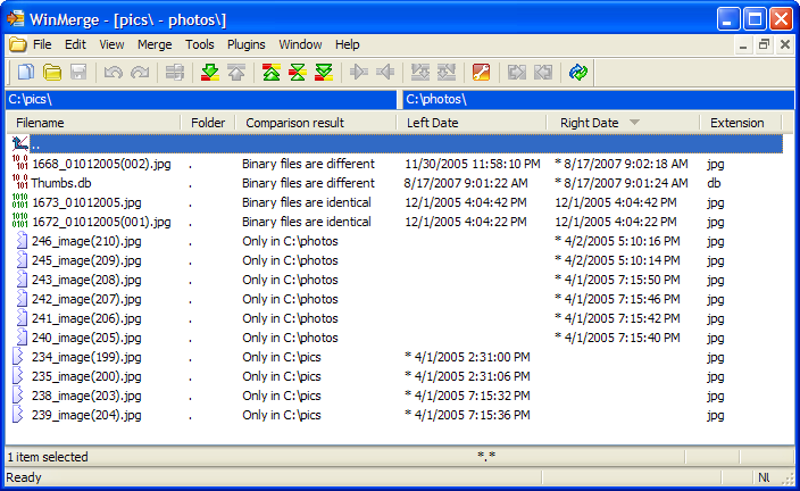The width and height of the screenshot is (800, 491).
Task: Select file 240_image(205).jpg
Action: [86, 338]
